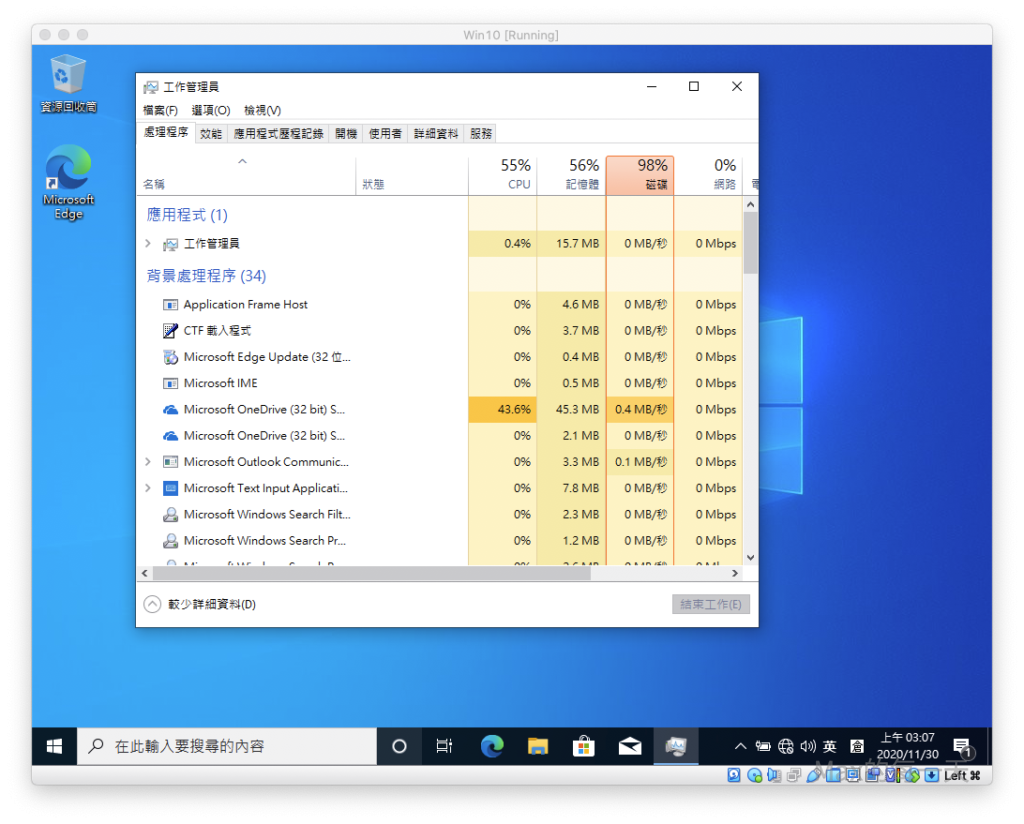Switch to the 效能 tab
Image resolution: width=1024 pixels, height=824 pixels.
(x=211, y=133)
